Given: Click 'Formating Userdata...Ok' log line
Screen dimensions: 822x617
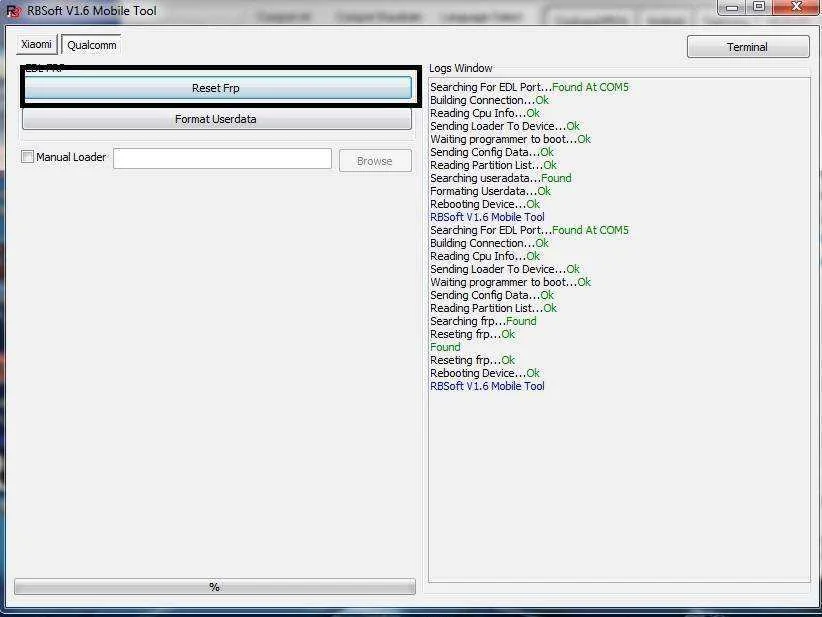Looking at the screenshot, I should [x=490, y=191].
